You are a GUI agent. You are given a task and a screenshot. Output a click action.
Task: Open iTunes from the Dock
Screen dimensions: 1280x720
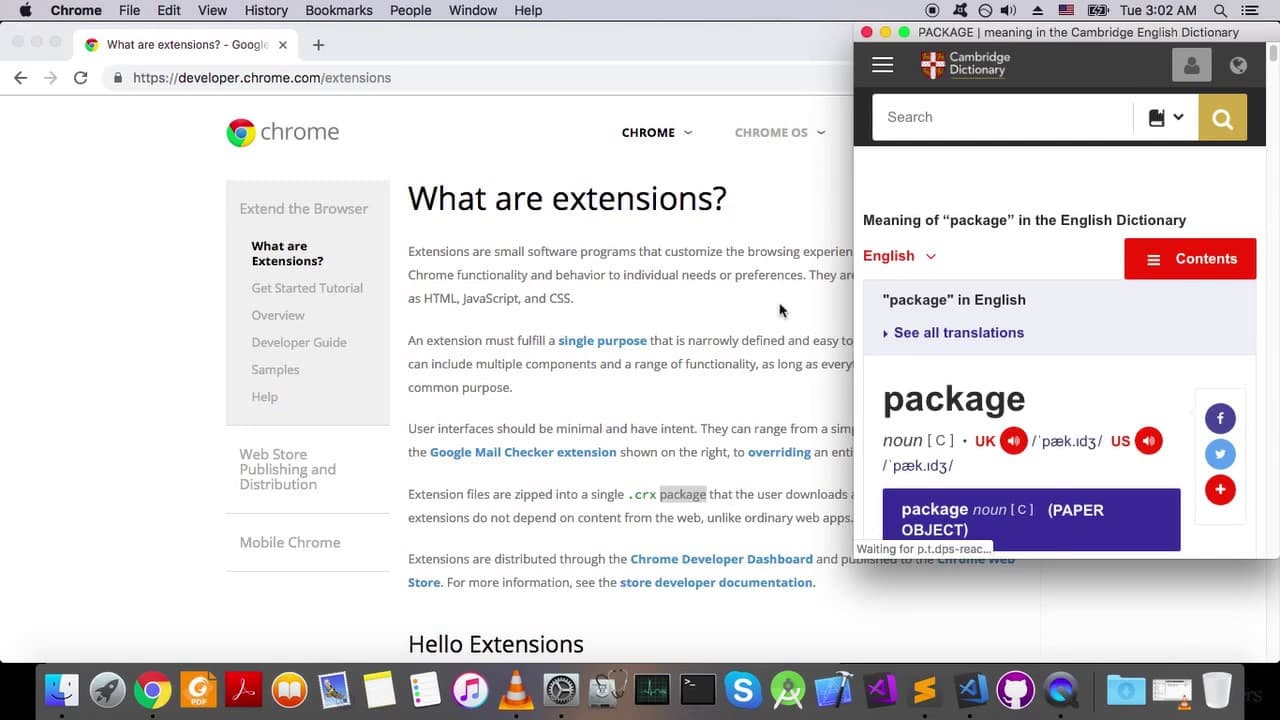click(x=470, y=690)
